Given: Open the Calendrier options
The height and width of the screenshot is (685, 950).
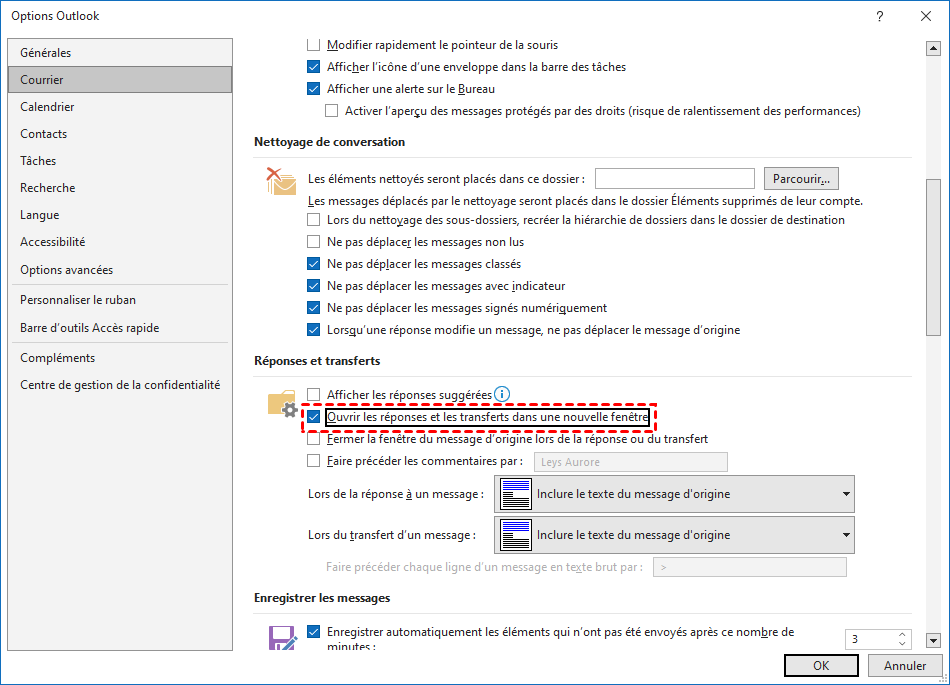Looking at the screenshot, I should 120,107.
